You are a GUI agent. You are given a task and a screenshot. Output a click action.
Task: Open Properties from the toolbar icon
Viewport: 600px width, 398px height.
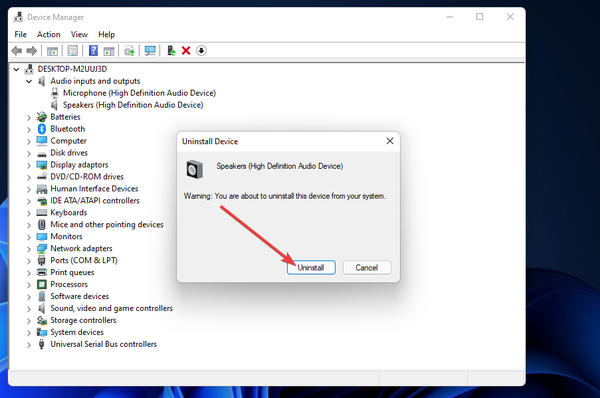pos(73,51)
